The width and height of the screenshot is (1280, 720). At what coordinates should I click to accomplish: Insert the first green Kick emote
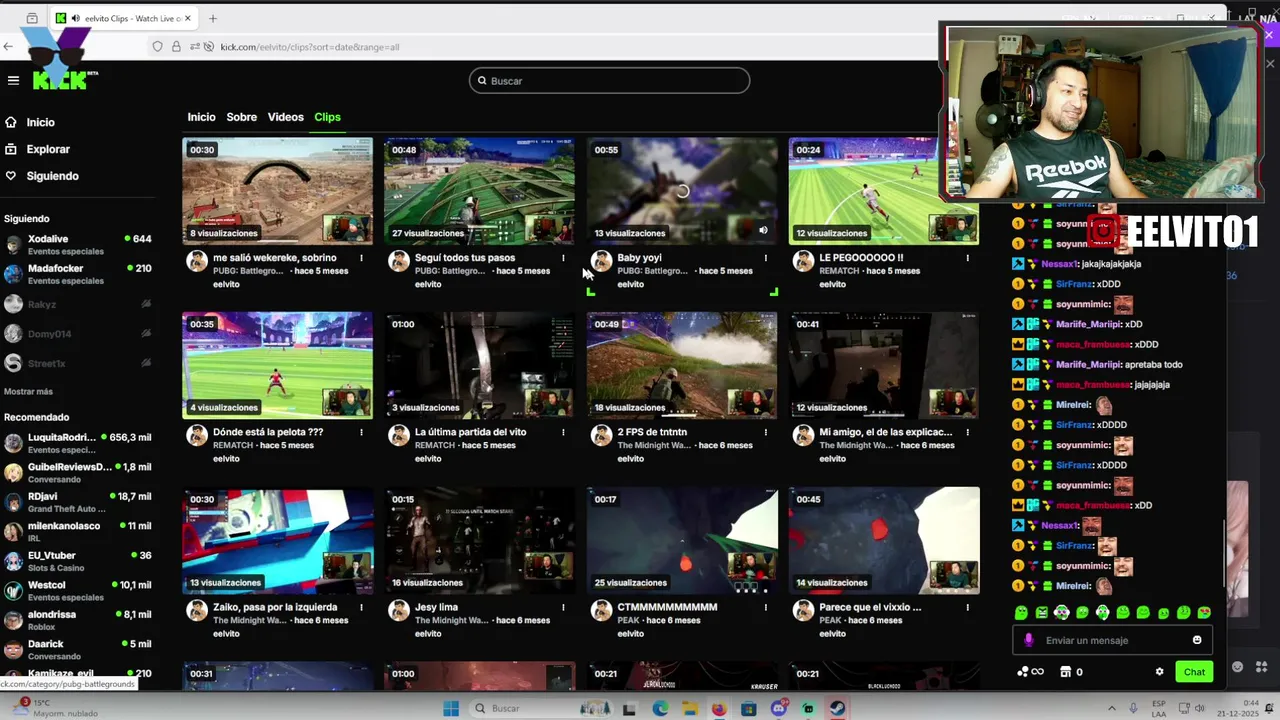tap(1021, 612)
